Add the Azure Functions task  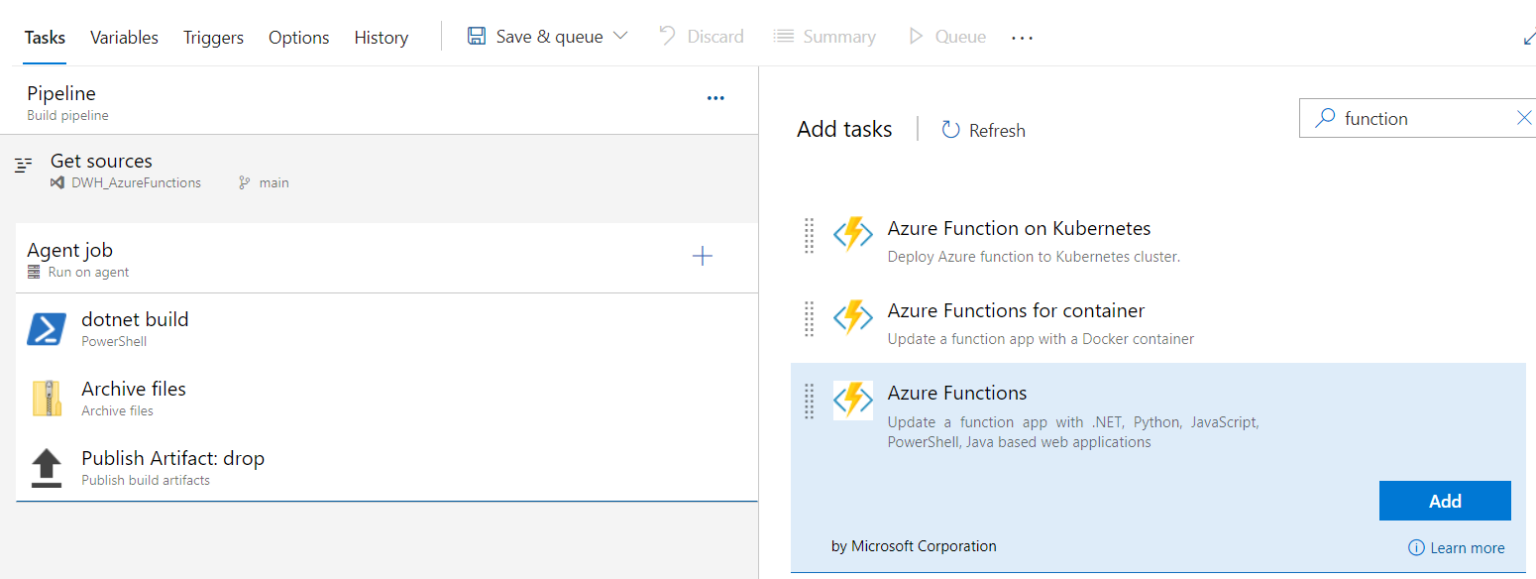coord(1444,500)
